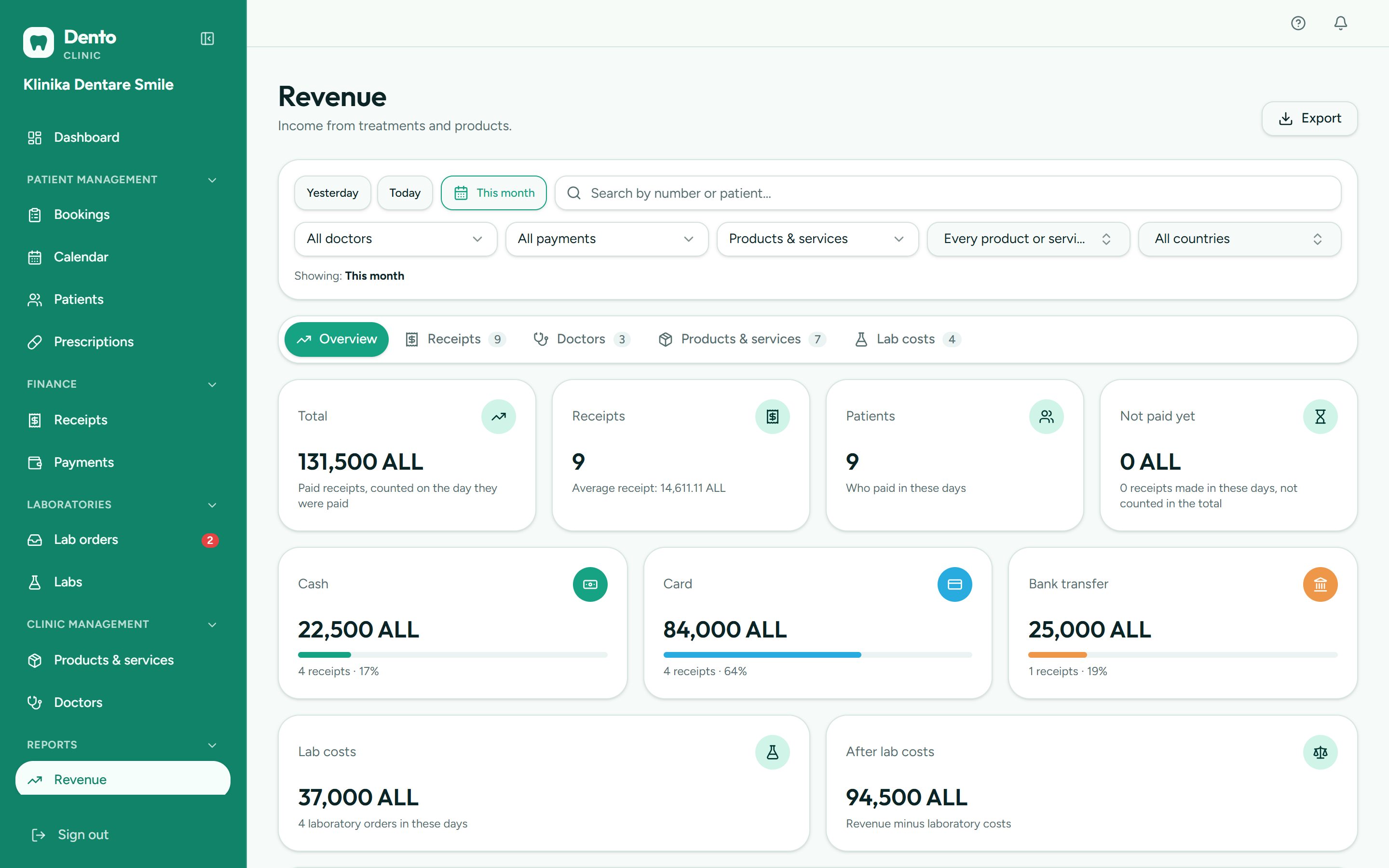Click the orange bank icon
Image resolution: width=1389 pixels, height=868 pixels.
point(1320,584)
